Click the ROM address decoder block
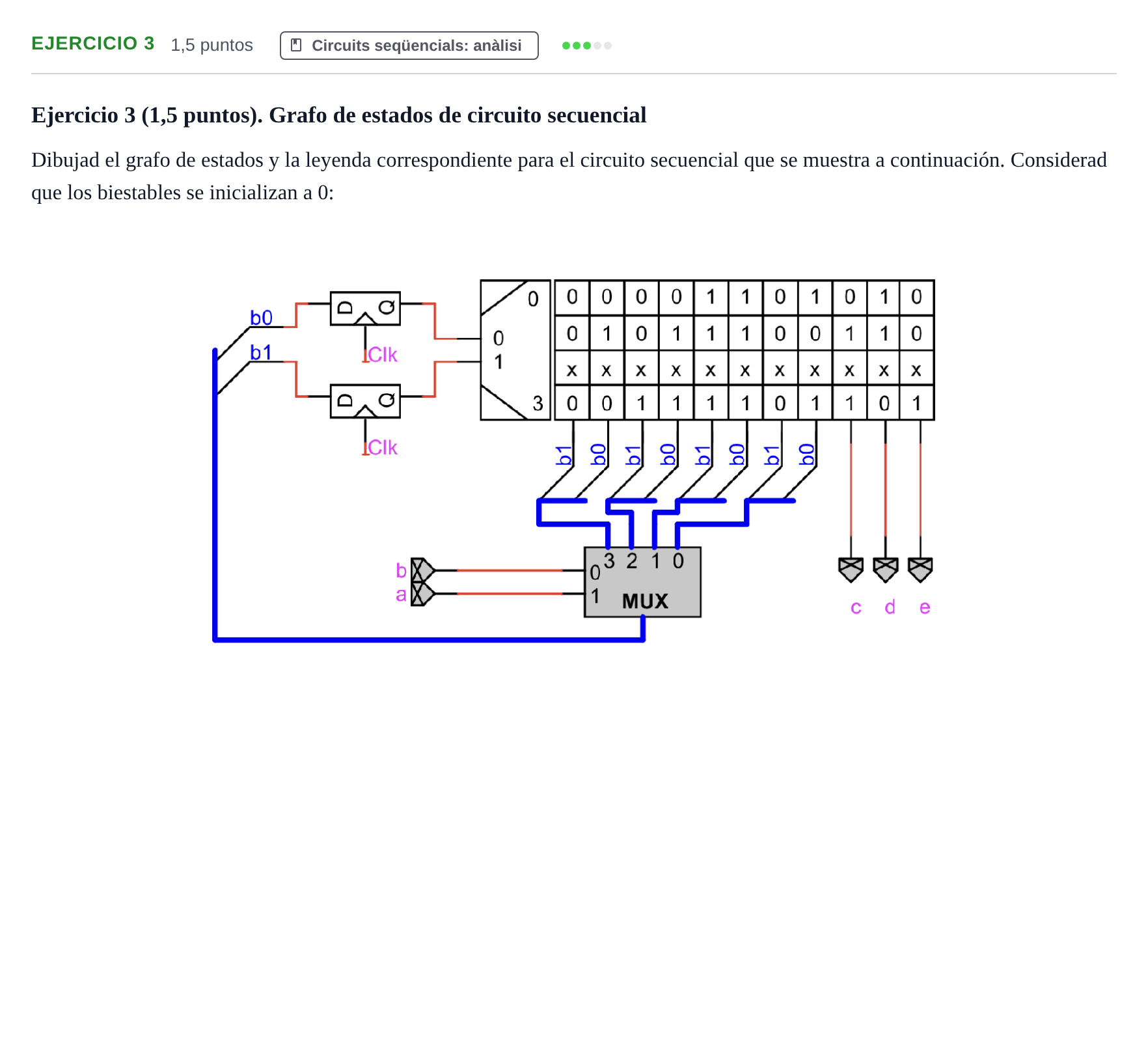This screenshot has height=1043, width=1148. click(515, 350)
